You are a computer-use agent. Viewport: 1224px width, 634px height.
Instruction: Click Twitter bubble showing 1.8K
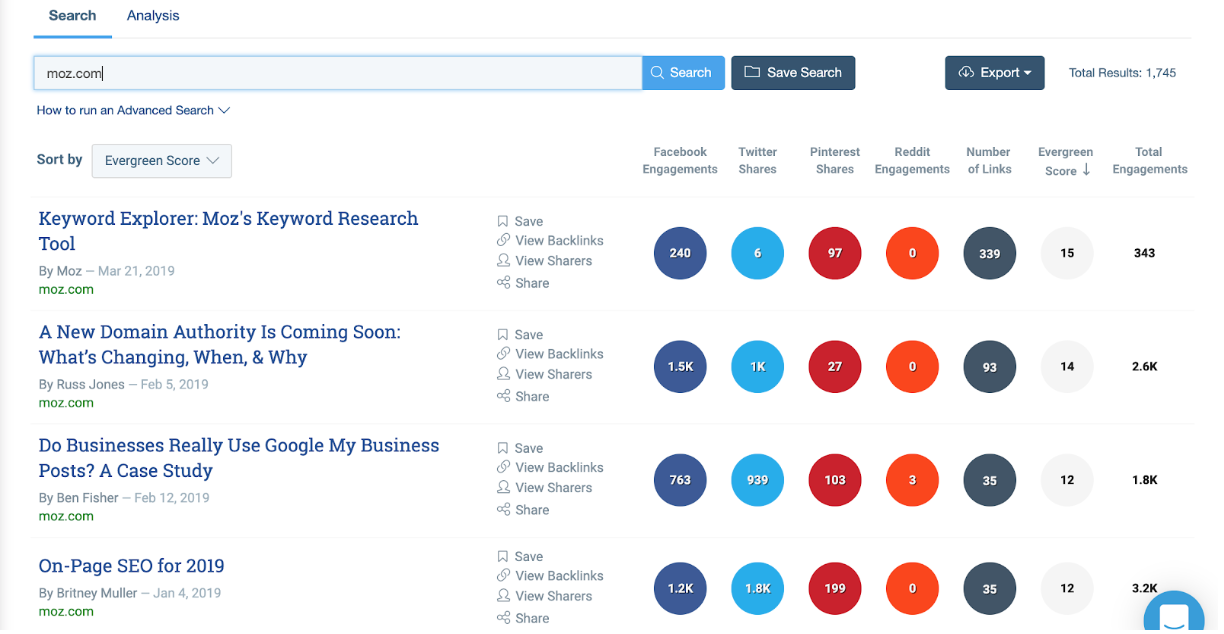(757, 589)
